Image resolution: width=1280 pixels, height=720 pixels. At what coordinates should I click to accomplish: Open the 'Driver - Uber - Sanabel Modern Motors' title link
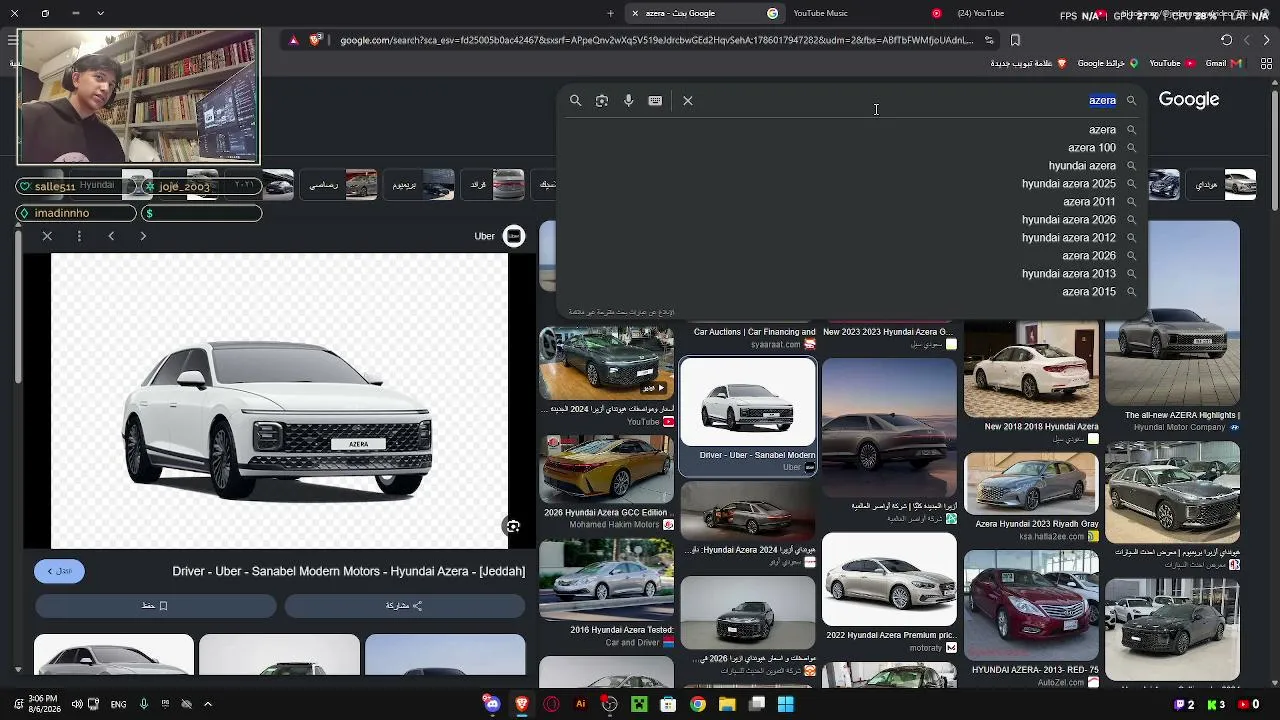349,571
